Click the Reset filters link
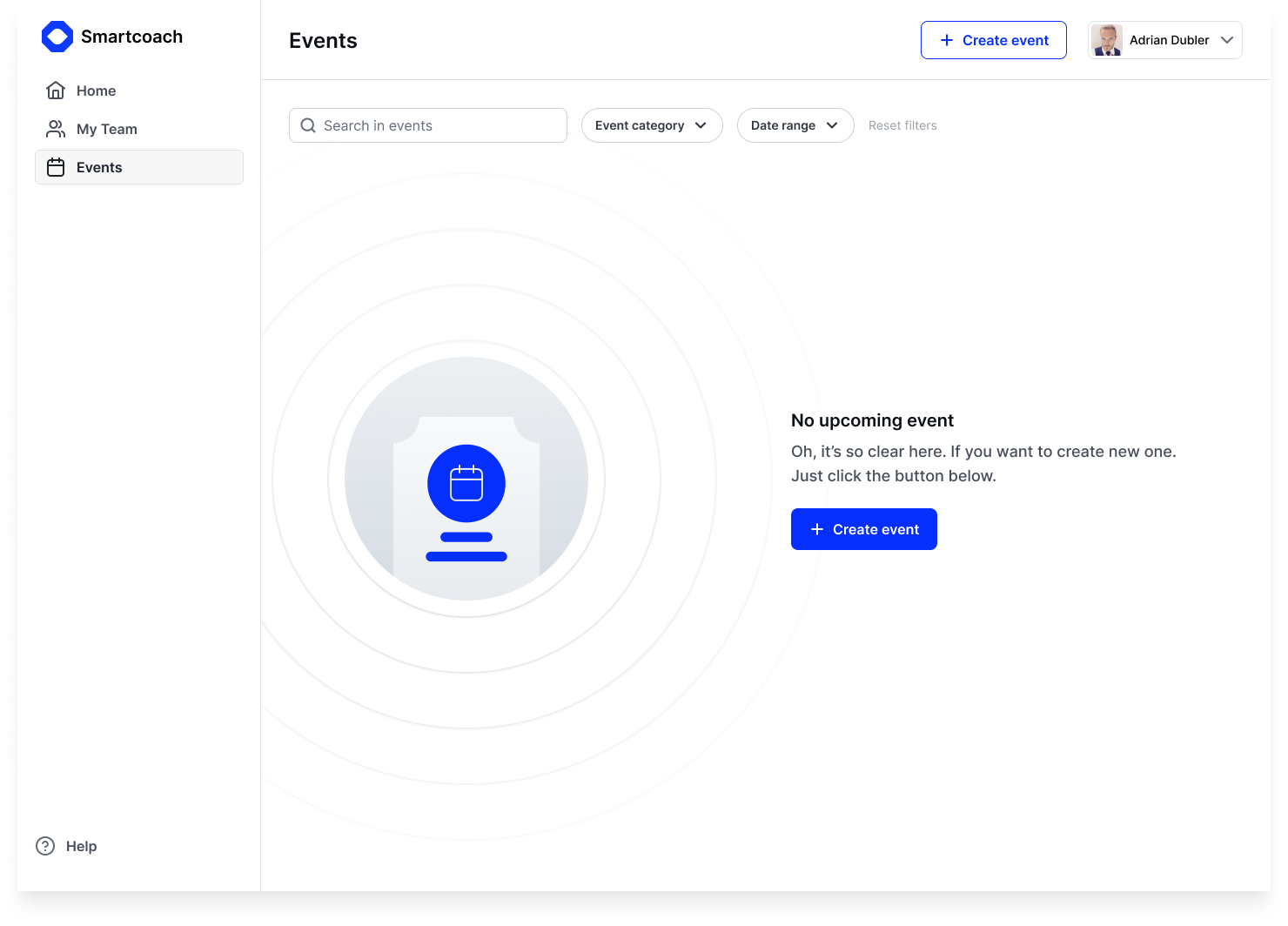 (902, 125)
